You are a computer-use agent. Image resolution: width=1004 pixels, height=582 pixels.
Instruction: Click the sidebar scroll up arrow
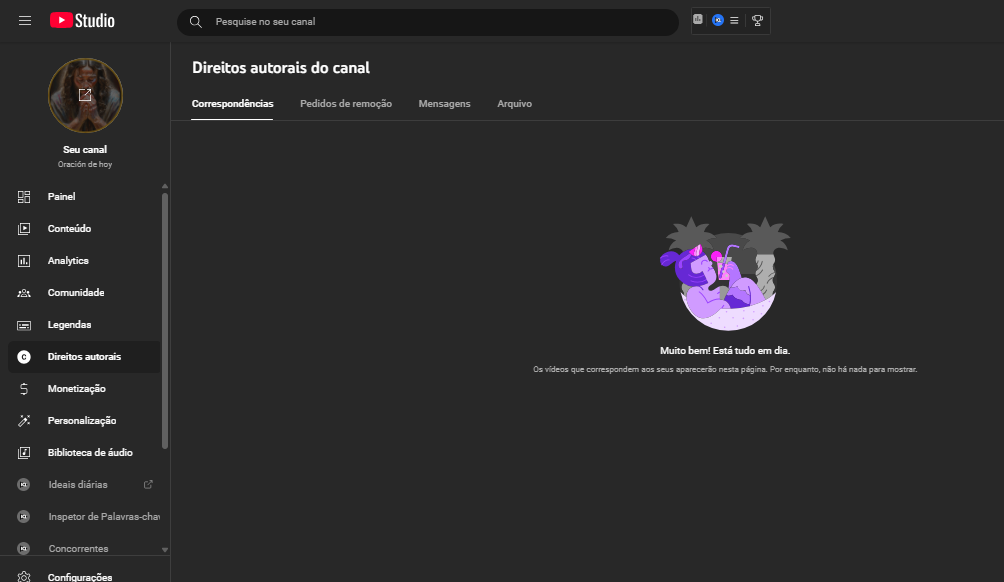click(x=165, y=186)
